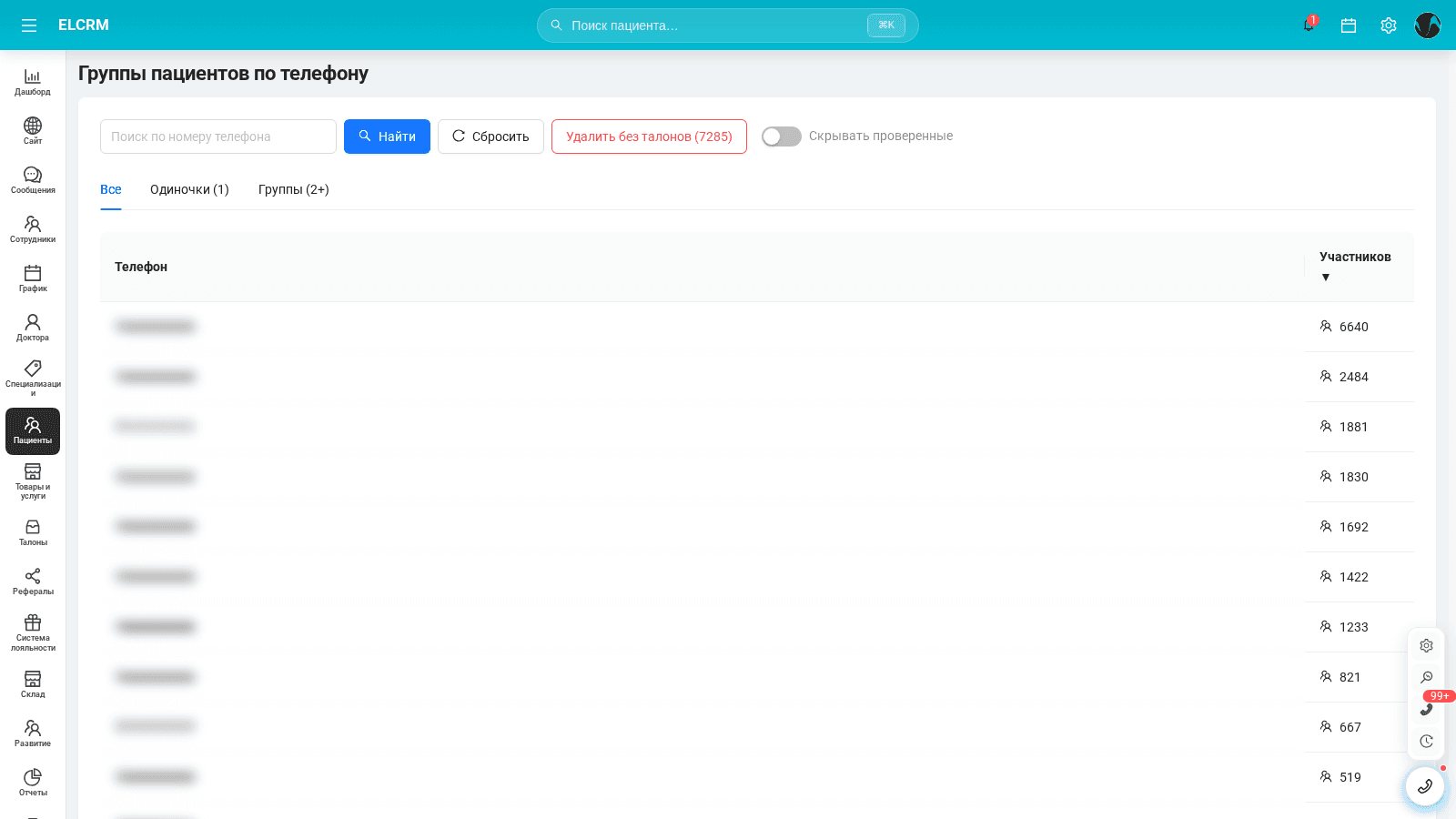Viewport: 1456px width, 819px height.
Task: Open Склад in sidebar
Action: 33,684
